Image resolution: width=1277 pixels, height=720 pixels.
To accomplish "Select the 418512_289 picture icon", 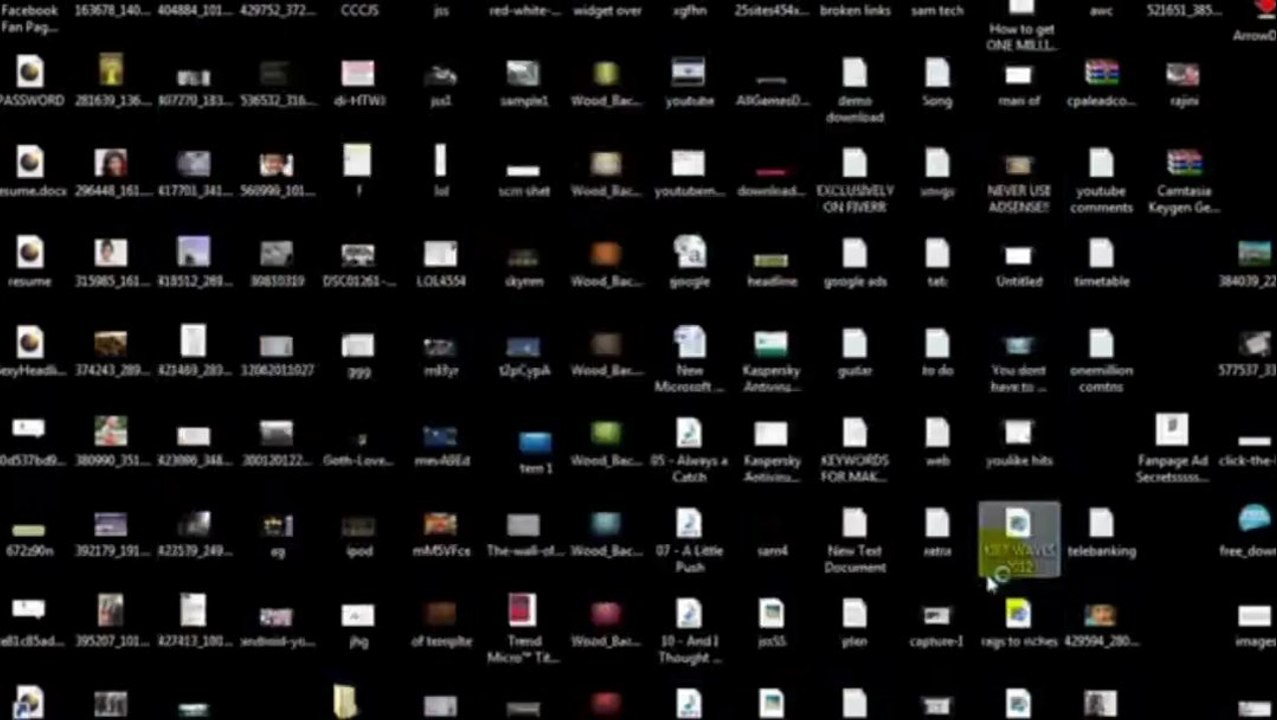I will point(194,252).
